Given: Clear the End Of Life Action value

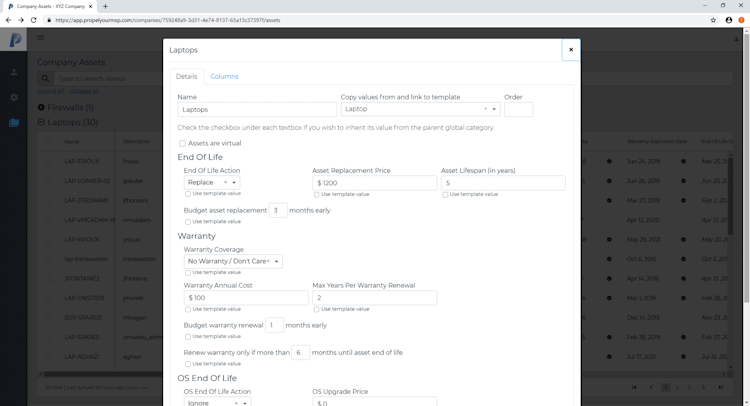Looking at the screenshot, I should [x=225, y=182].
